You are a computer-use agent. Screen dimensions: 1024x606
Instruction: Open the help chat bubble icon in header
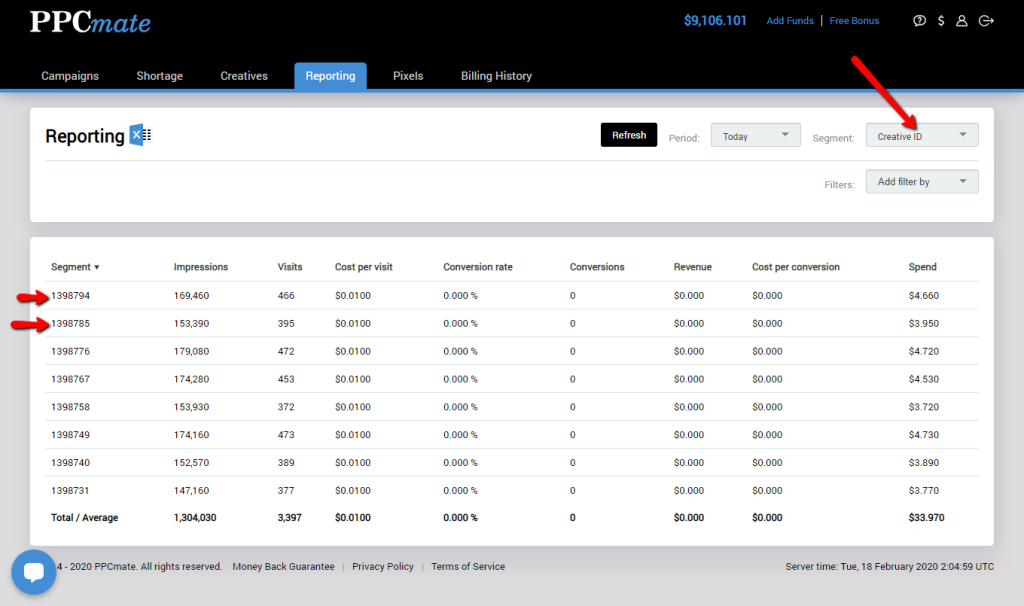[920, 21]
